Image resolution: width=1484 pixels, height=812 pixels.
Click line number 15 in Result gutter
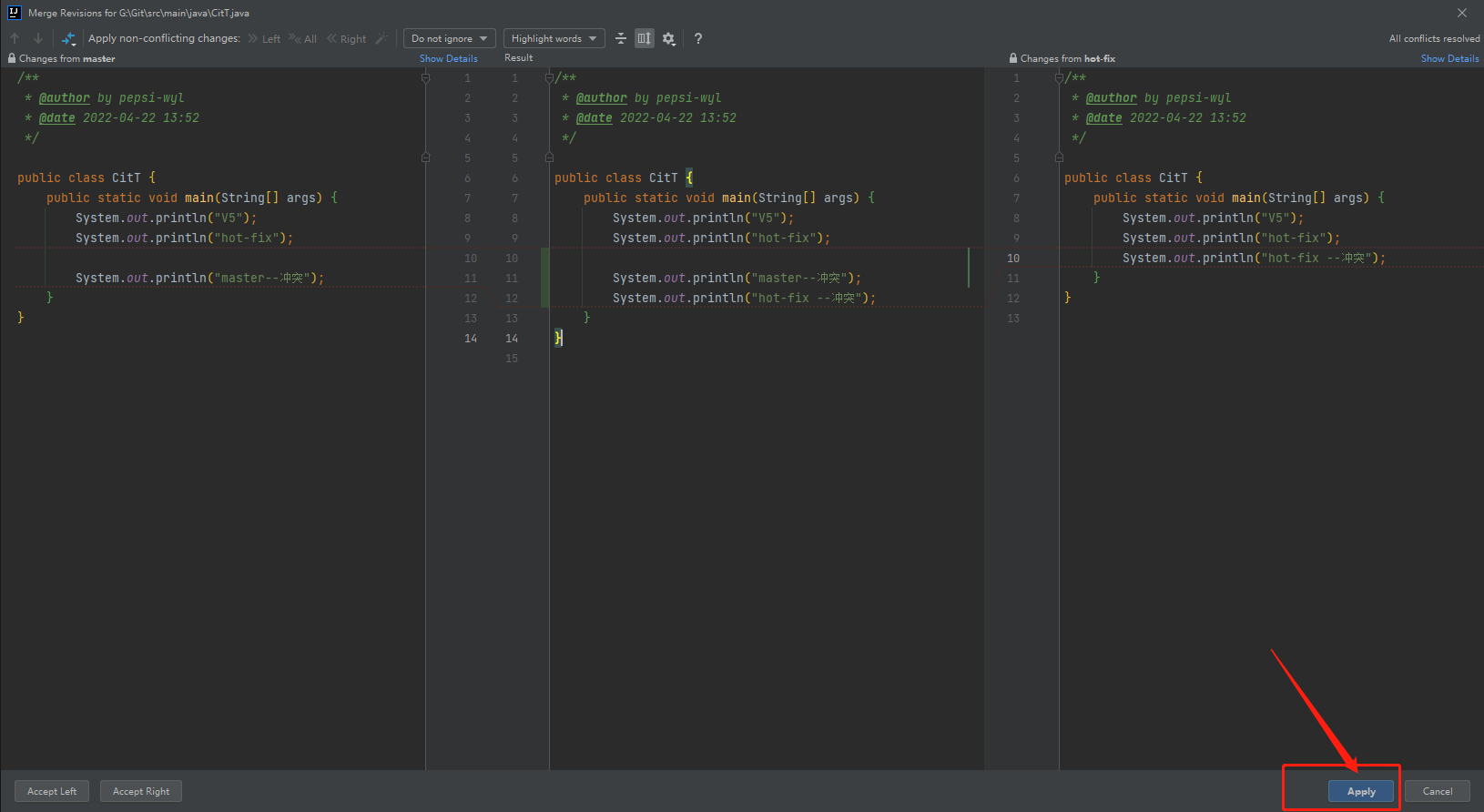click(512, 358)
